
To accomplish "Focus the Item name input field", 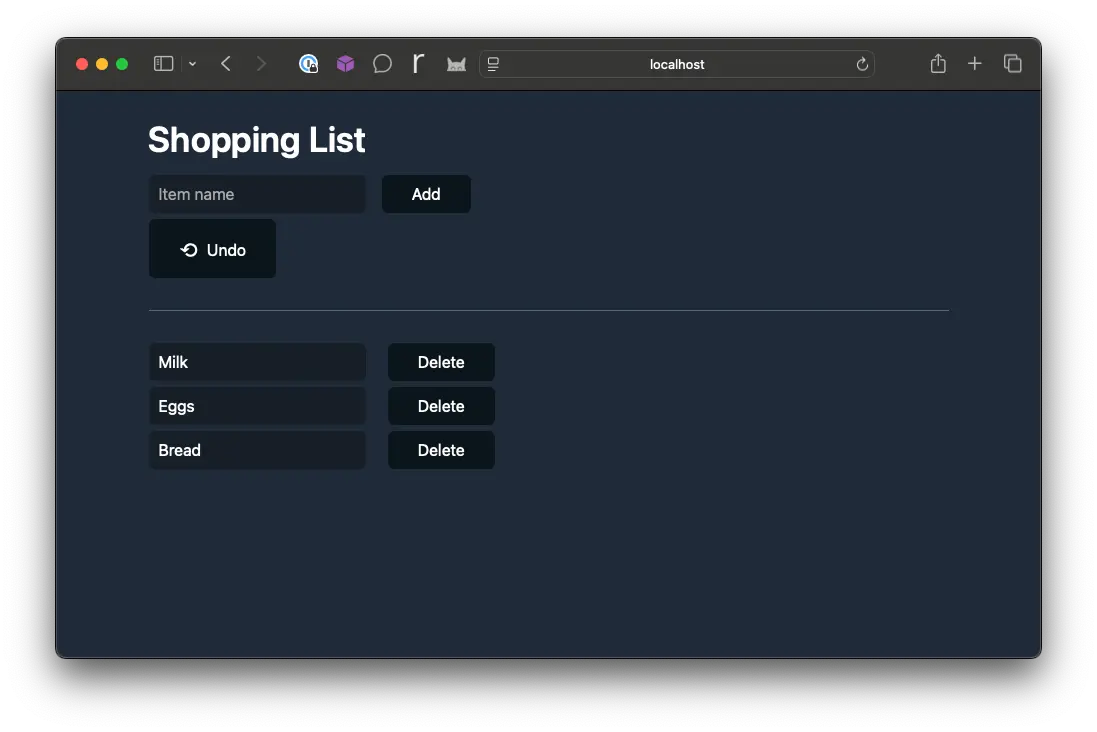I will tap(257, 194).
